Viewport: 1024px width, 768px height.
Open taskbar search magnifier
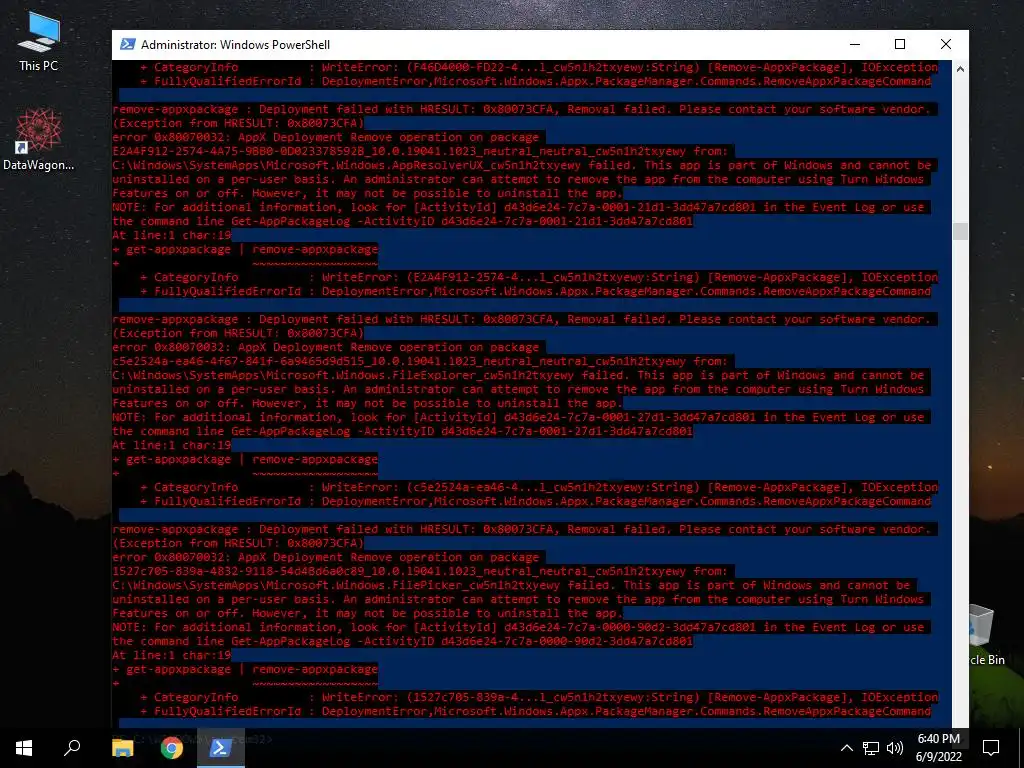click(x=72, y=748)
